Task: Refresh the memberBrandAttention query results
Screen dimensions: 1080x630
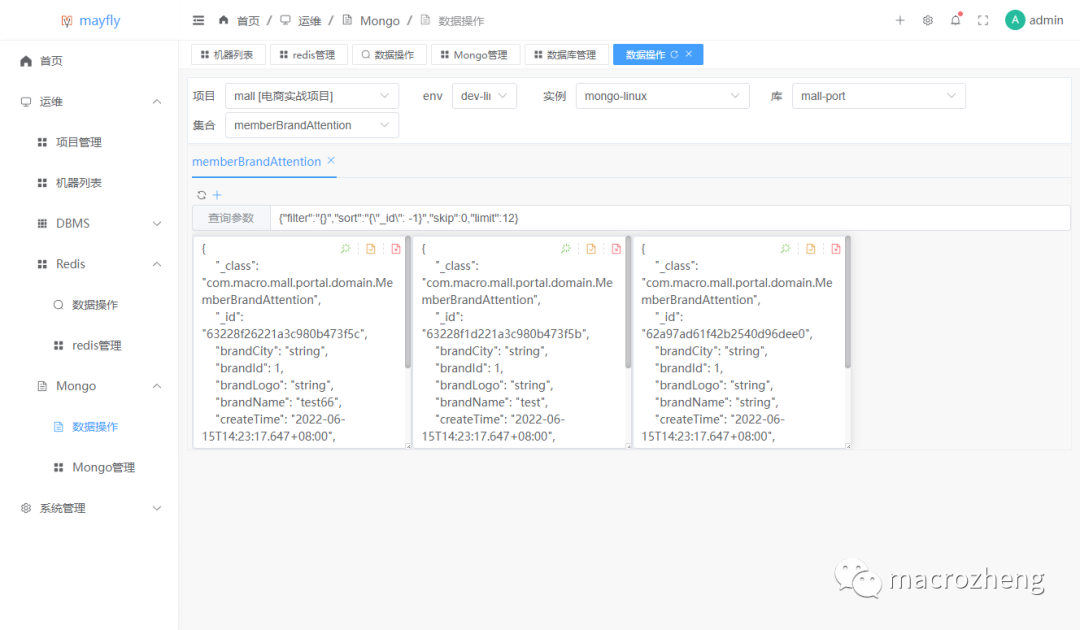Action: point(201,195)
